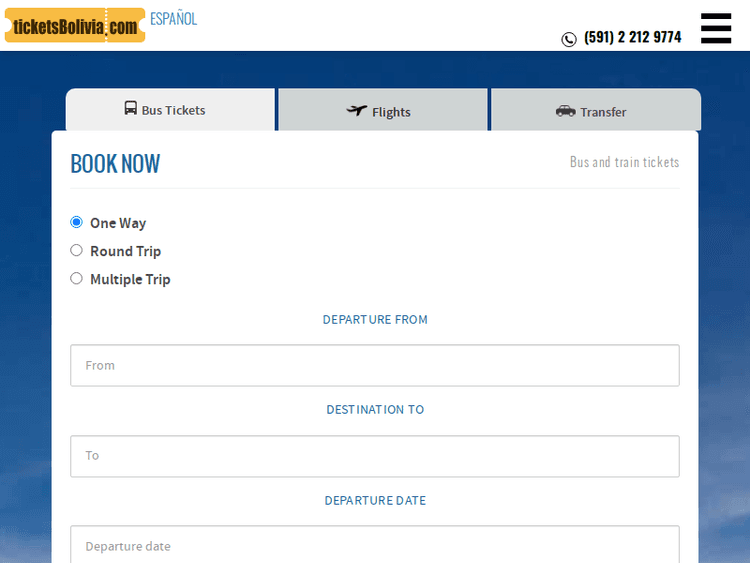Select the Round Trip option

click(77, 250)
